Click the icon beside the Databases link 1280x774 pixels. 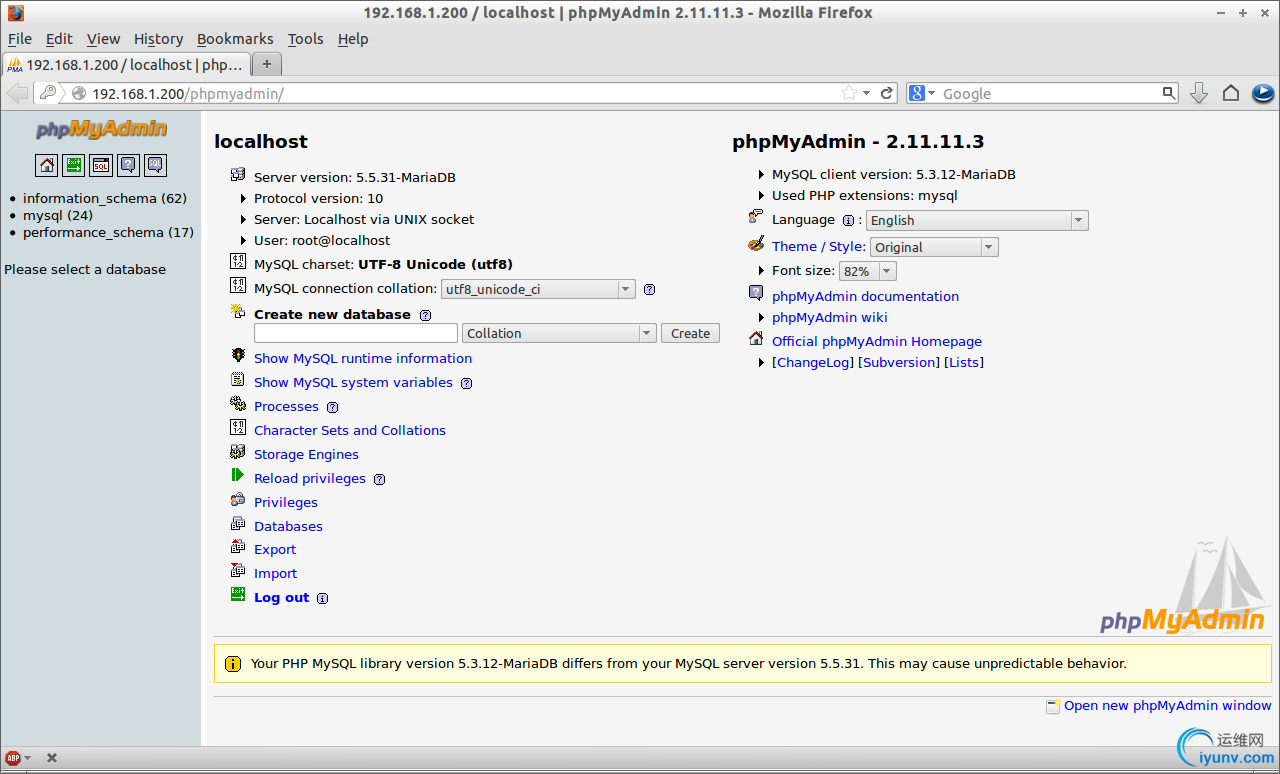click(x=238, y=524)
